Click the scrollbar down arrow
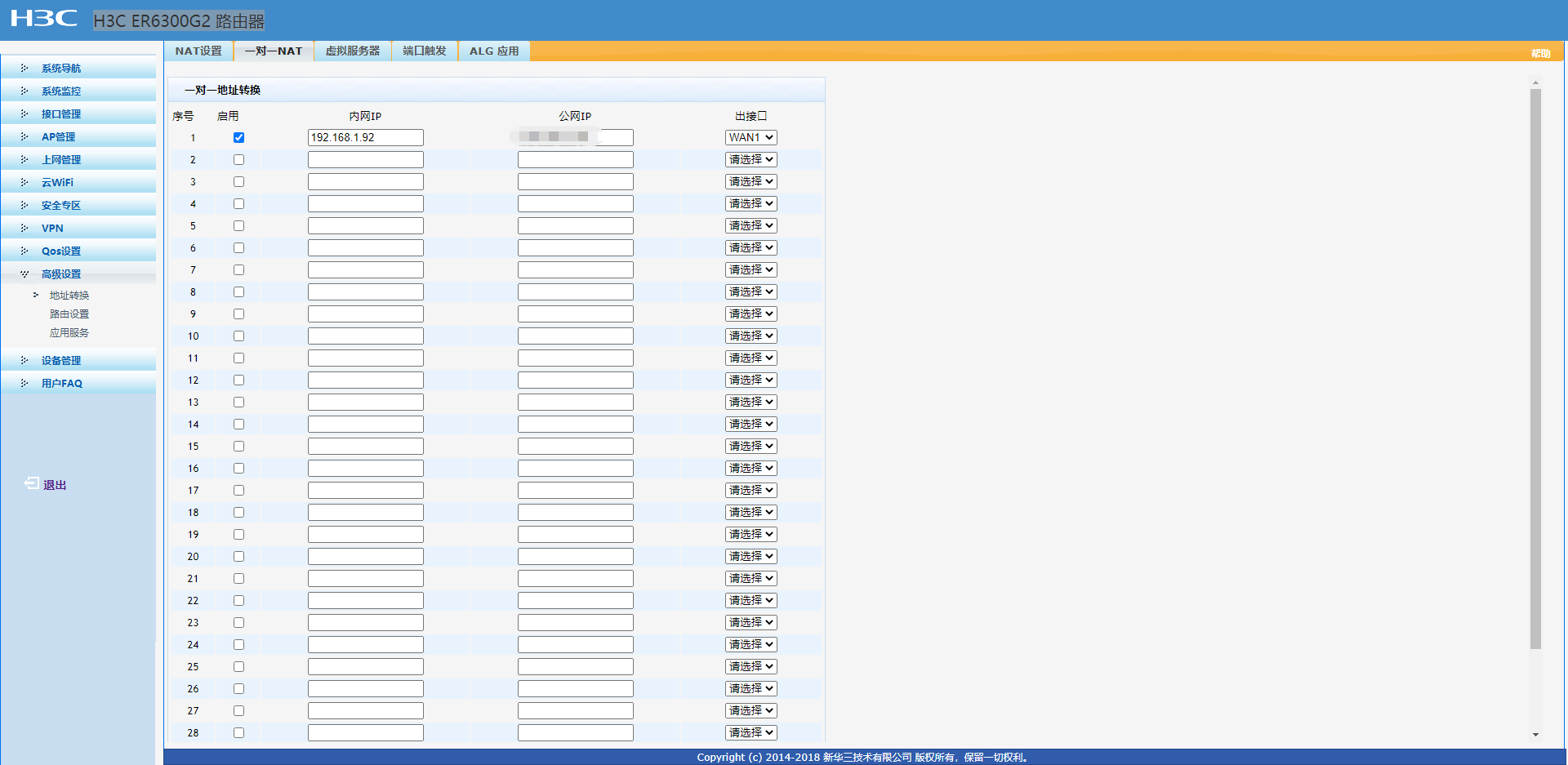Viewport: 1568px width, 765px height. (x=1535, y=735)
